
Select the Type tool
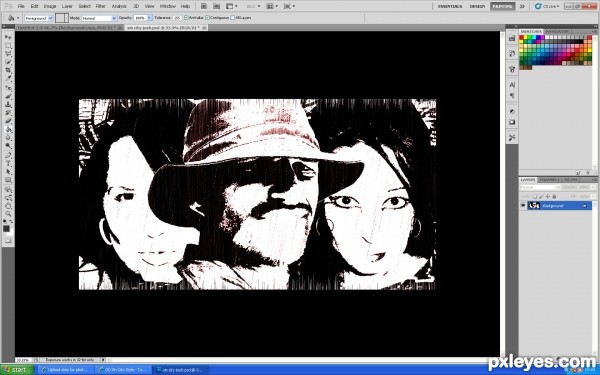pyautogui.click(x=8, y=164)
